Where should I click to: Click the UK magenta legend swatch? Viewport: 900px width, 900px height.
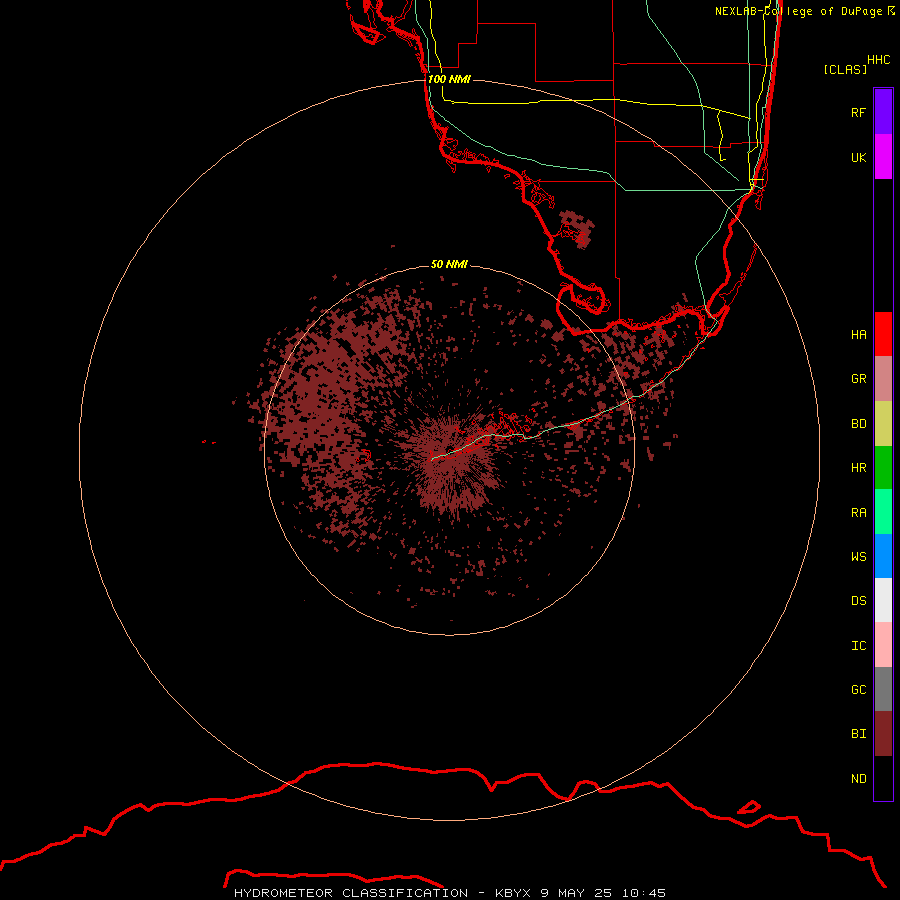[x=883, y=157]
